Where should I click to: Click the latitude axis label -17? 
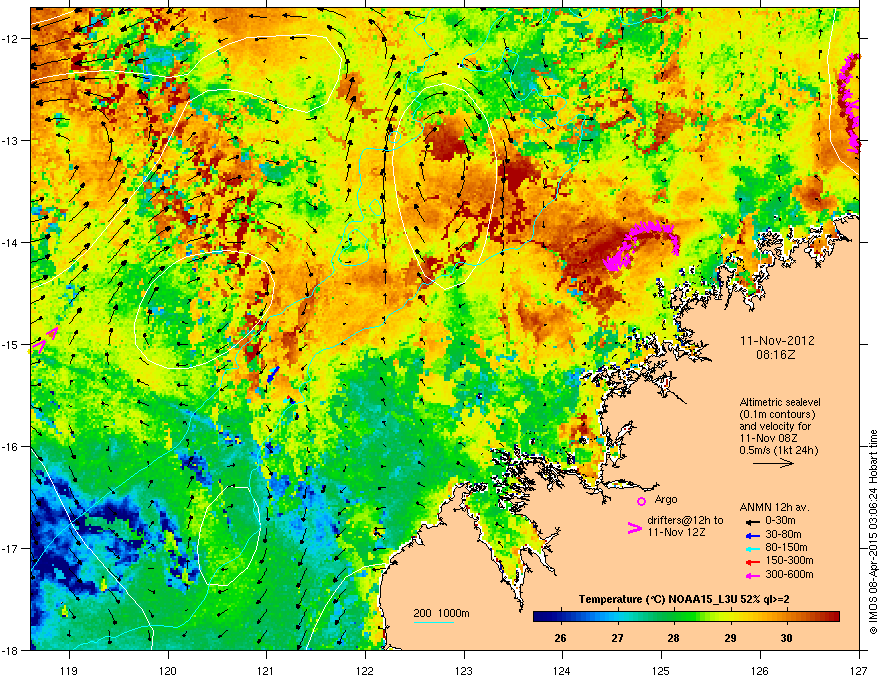pyautogui.click(x=11, y=548)
